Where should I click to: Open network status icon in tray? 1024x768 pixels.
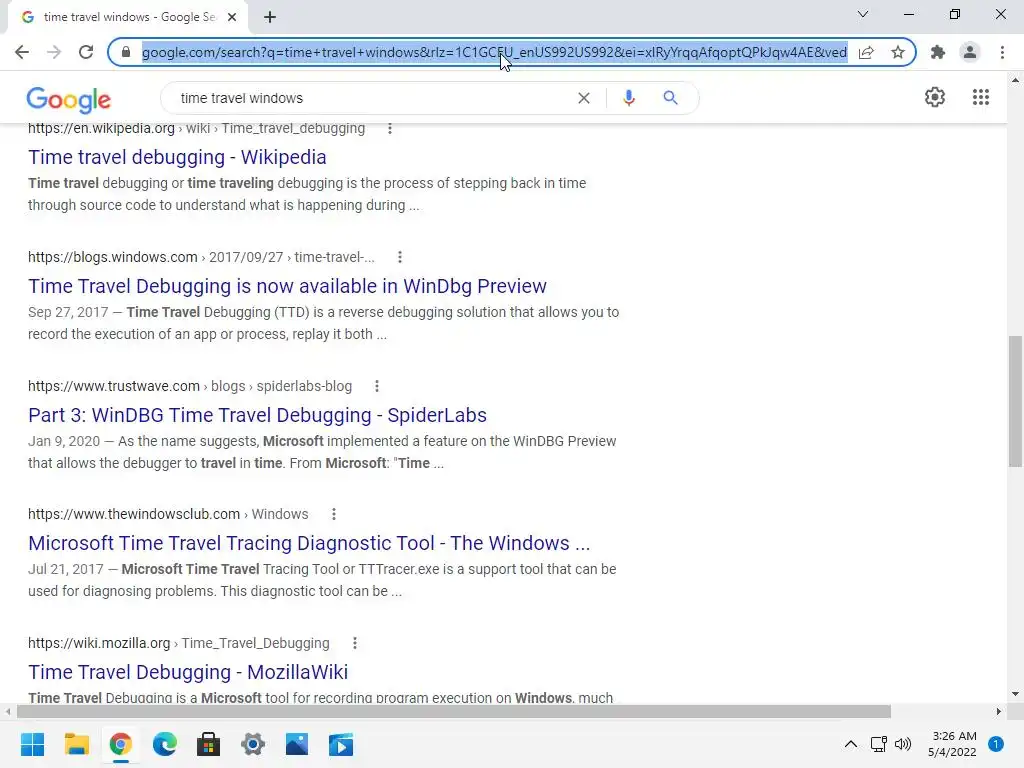(x=878, y=744)
